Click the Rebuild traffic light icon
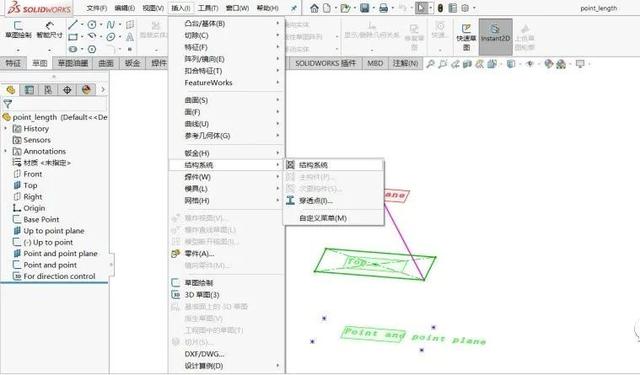640x375 pixels. [440, 8]
